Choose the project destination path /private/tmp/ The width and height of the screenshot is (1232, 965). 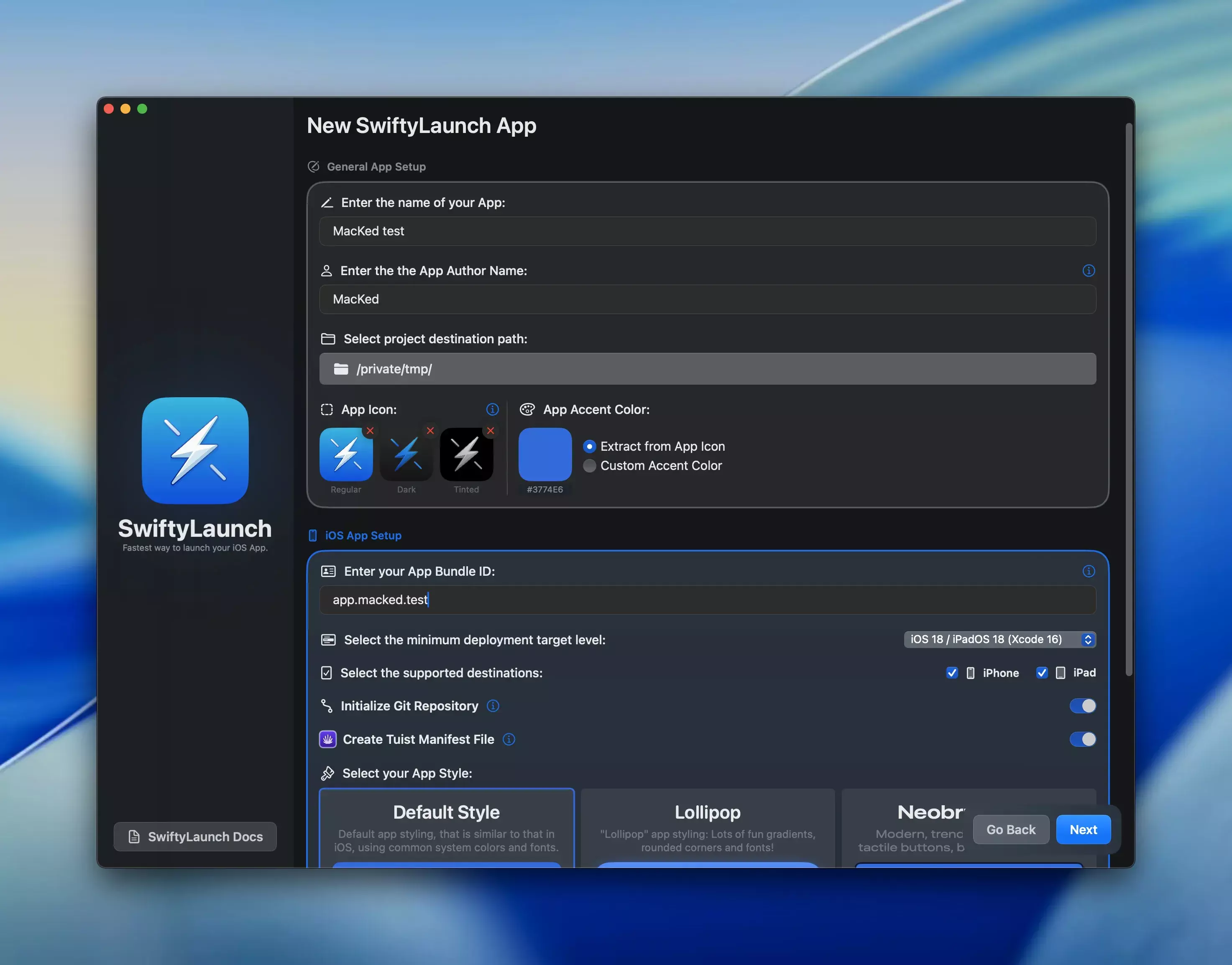pyautogui.click(x=707, y=369)
